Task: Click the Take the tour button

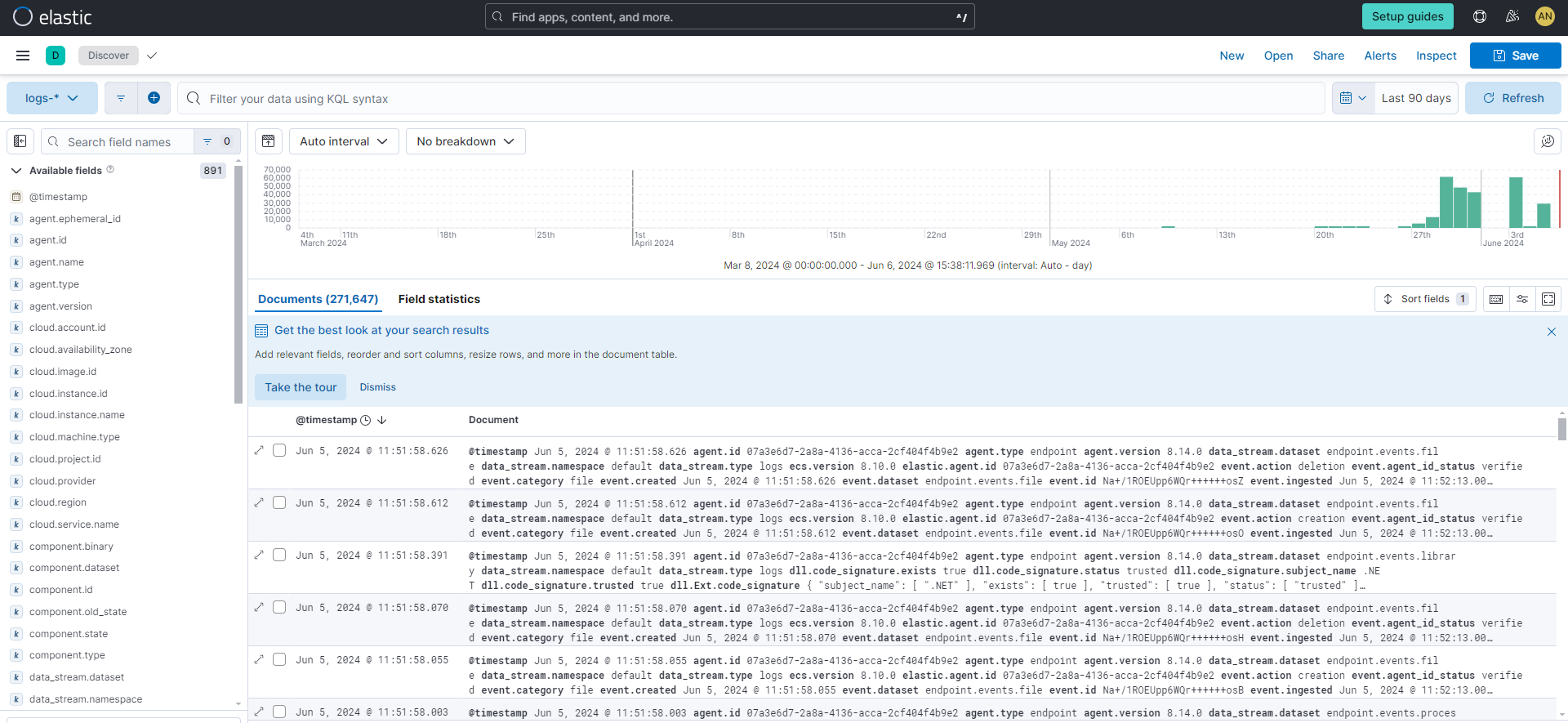Action: pyautogui.click(x=301, y=387)
